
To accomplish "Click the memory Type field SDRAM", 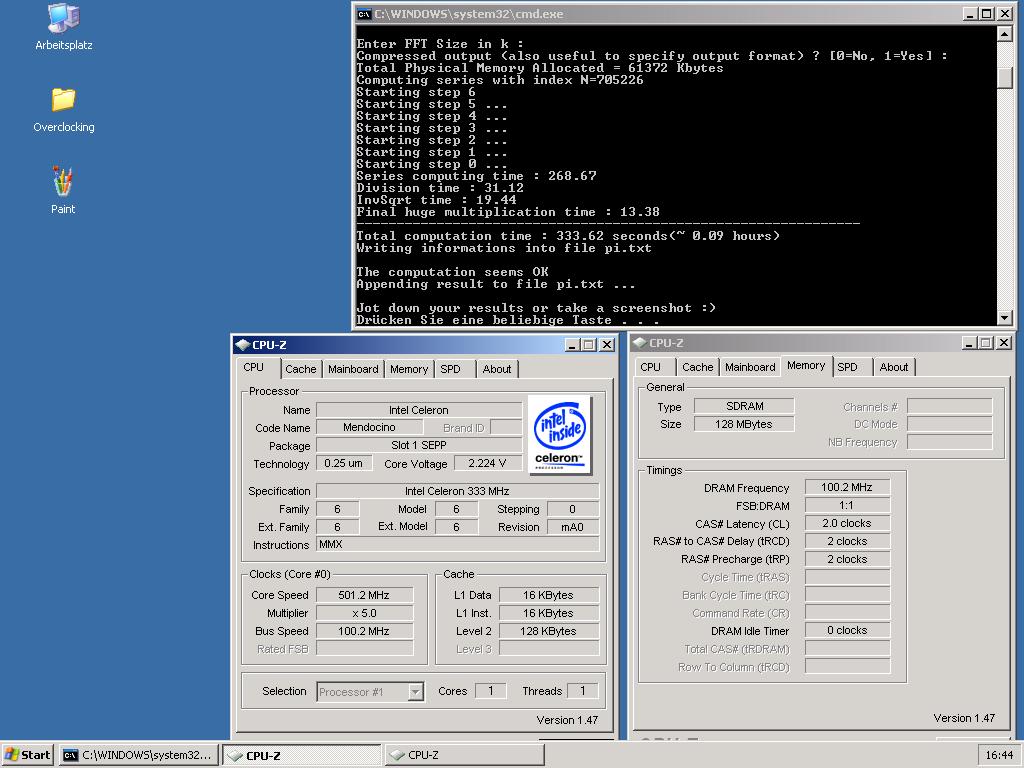I will pyautogui.click(x=744, y=406).
